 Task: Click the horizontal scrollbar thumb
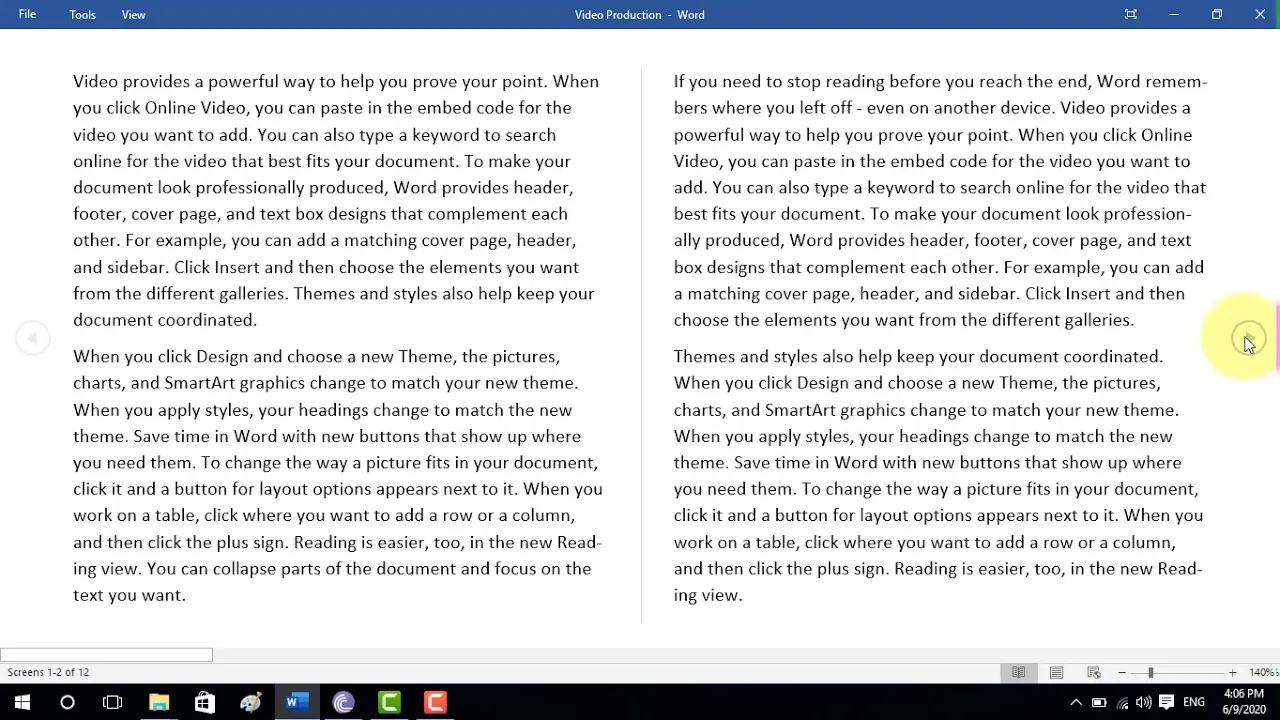(x=106, y=655)
